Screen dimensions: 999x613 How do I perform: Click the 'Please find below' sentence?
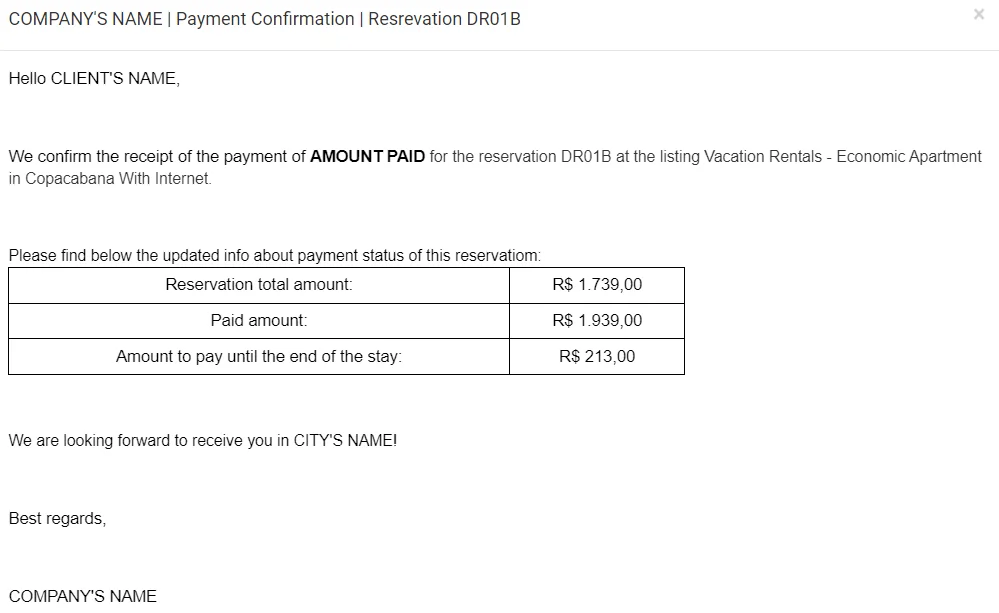click(275, 256)
